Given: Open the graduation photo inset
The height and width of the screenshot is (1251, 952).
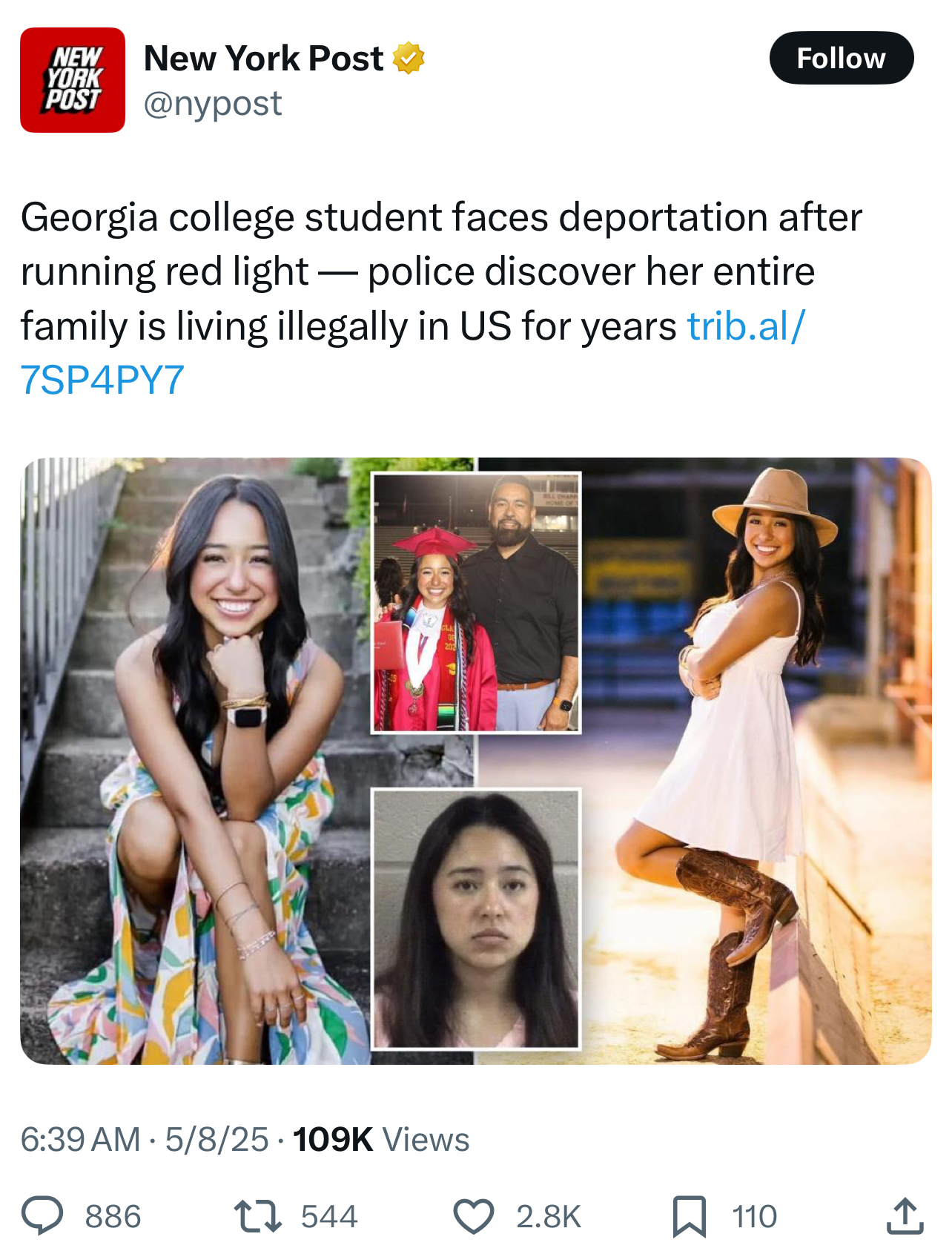Looking at the screenshot, I should coord(476,603).
